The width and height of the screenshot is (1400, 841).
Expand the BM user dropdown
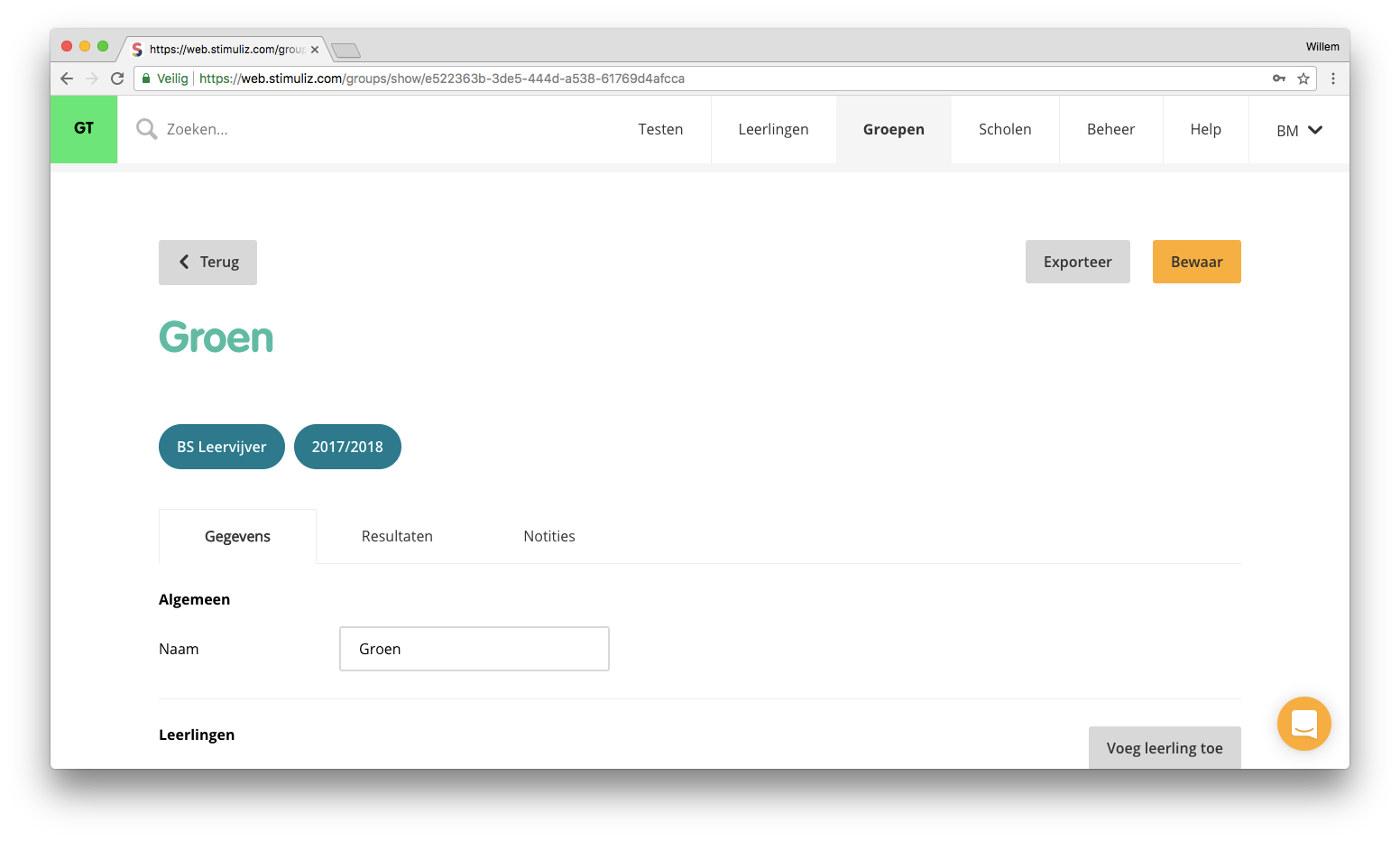coord(1299,130)
